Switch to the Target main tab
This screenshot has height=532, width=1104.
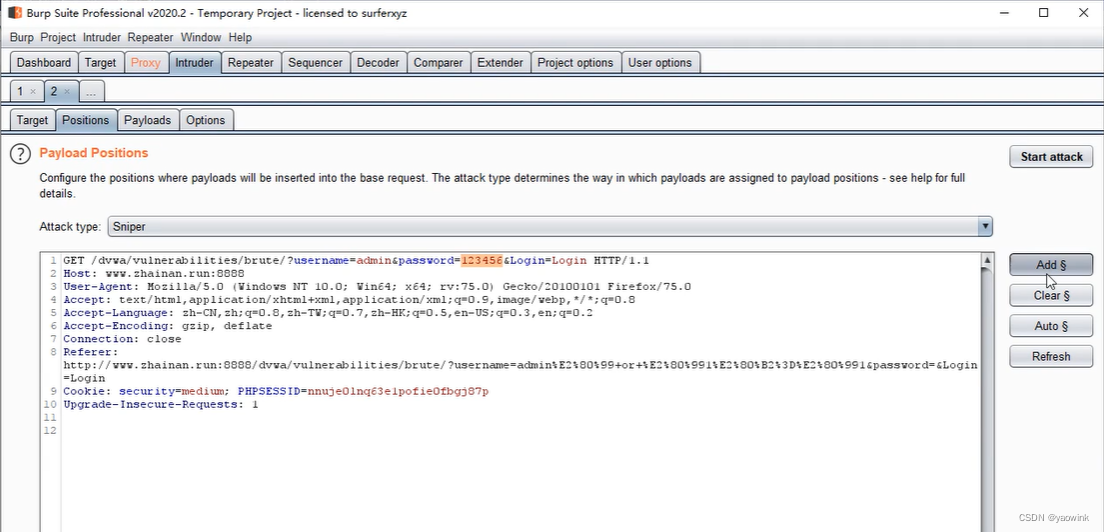click(100, 63)
